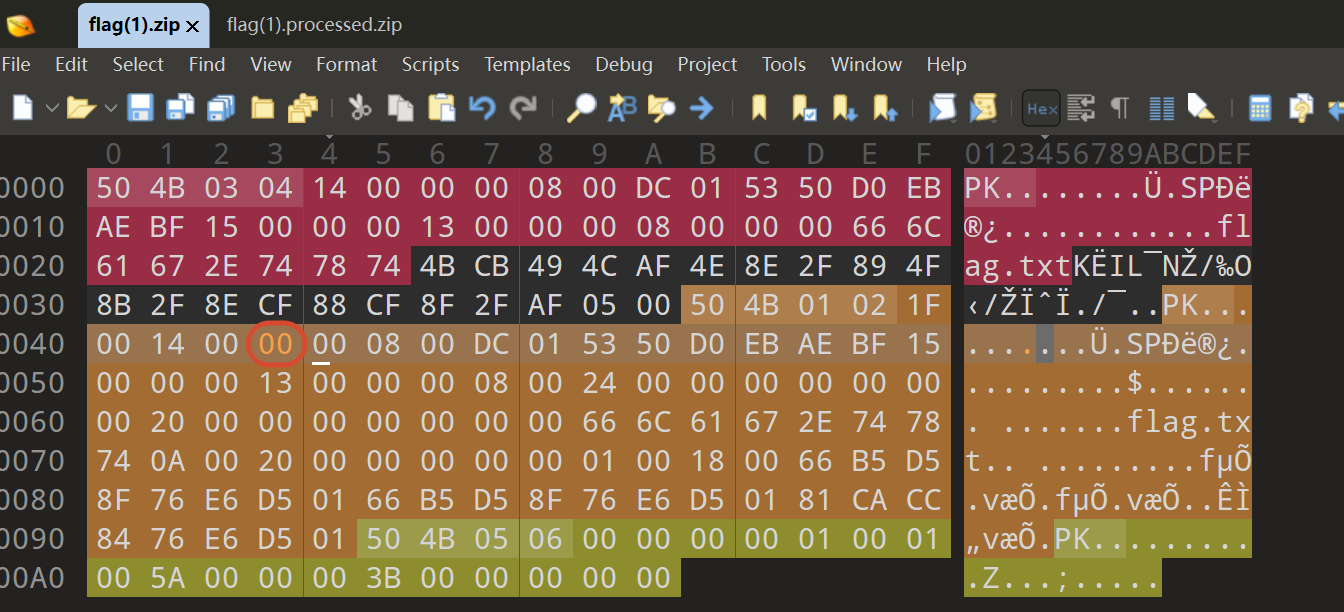Open the Help menu

point(947,64)
